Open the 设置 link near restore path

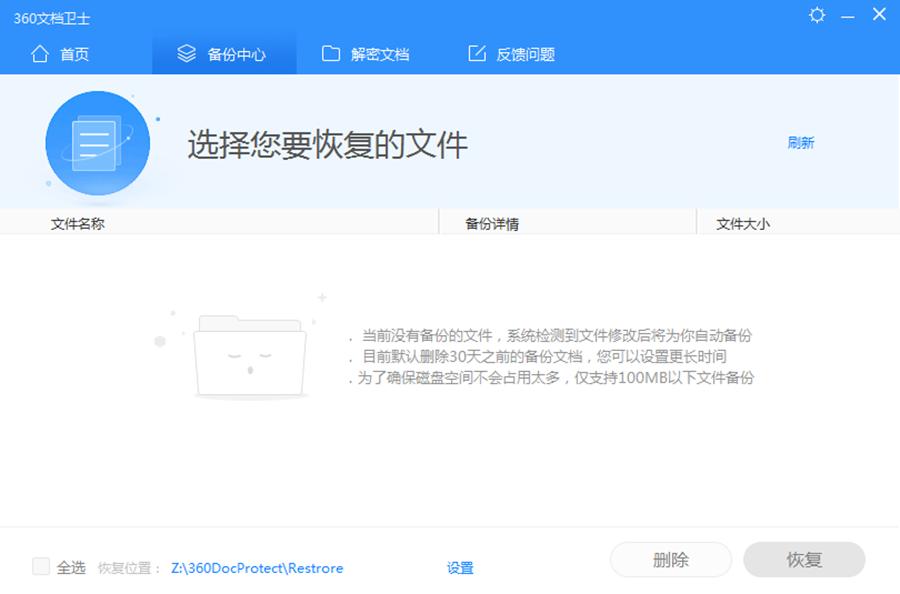click(460, 568)
